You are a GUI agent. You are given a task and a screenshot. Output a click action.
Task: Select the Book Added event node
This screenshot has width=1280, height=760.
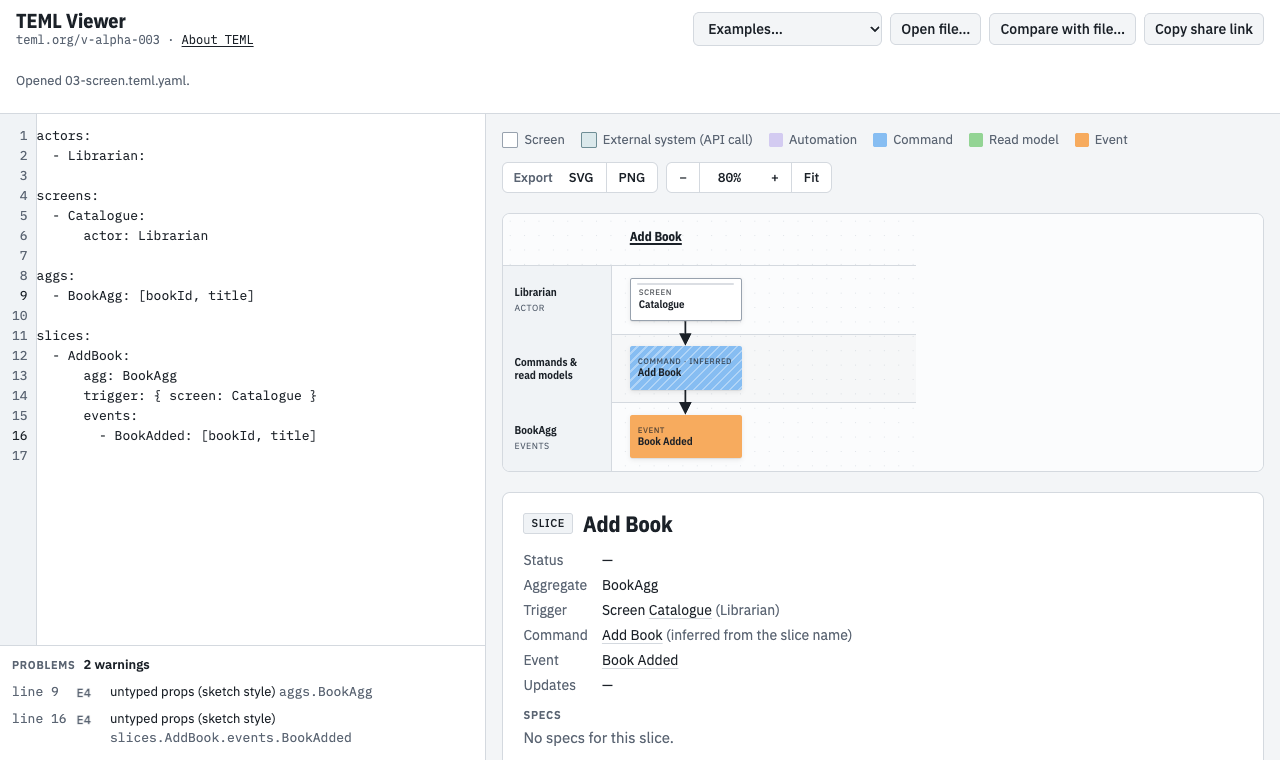686,436
